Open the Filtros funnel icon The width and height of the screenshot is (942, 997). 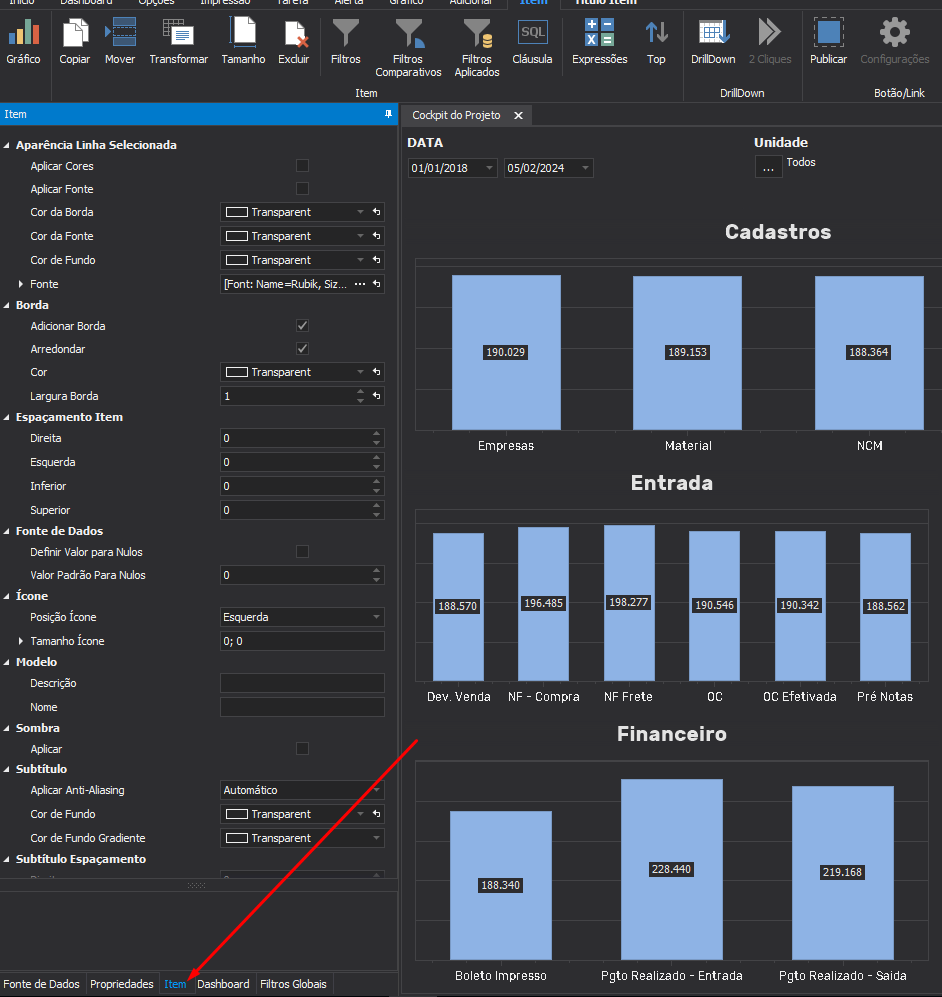[x=346, y=41]
